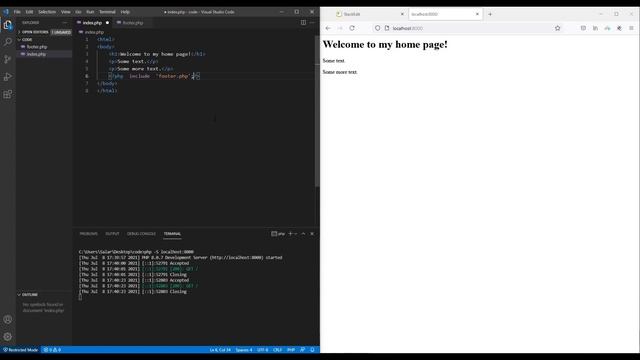Maximize the terminal panel with the chevron
Screen dimensions: 640x360
click(303, 233)
